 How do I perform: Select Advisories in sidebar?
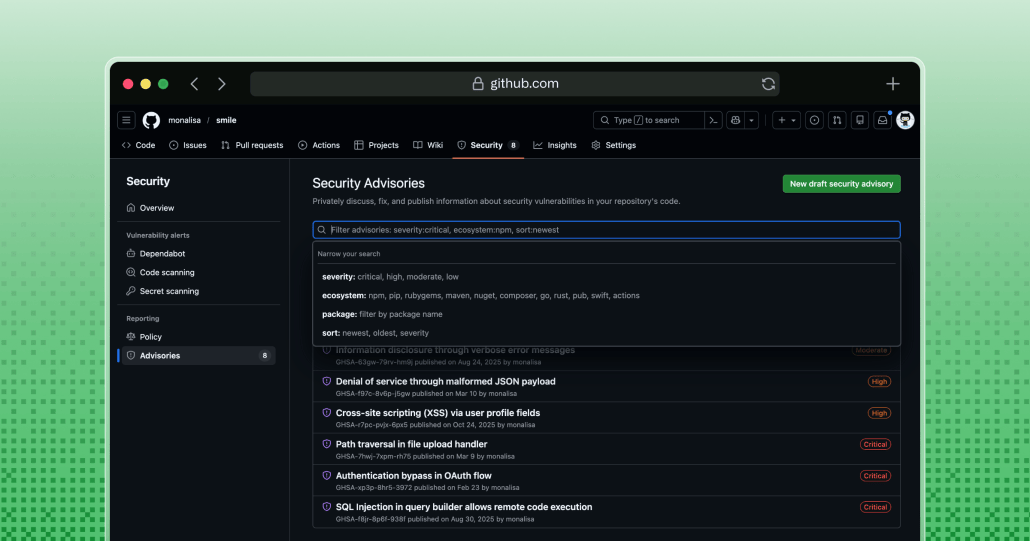click(x=198, y=355)
